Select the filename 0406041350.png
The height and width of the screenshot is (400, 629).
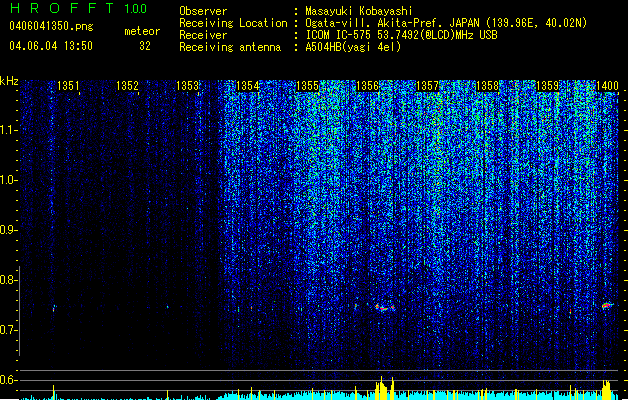[51, 26]
